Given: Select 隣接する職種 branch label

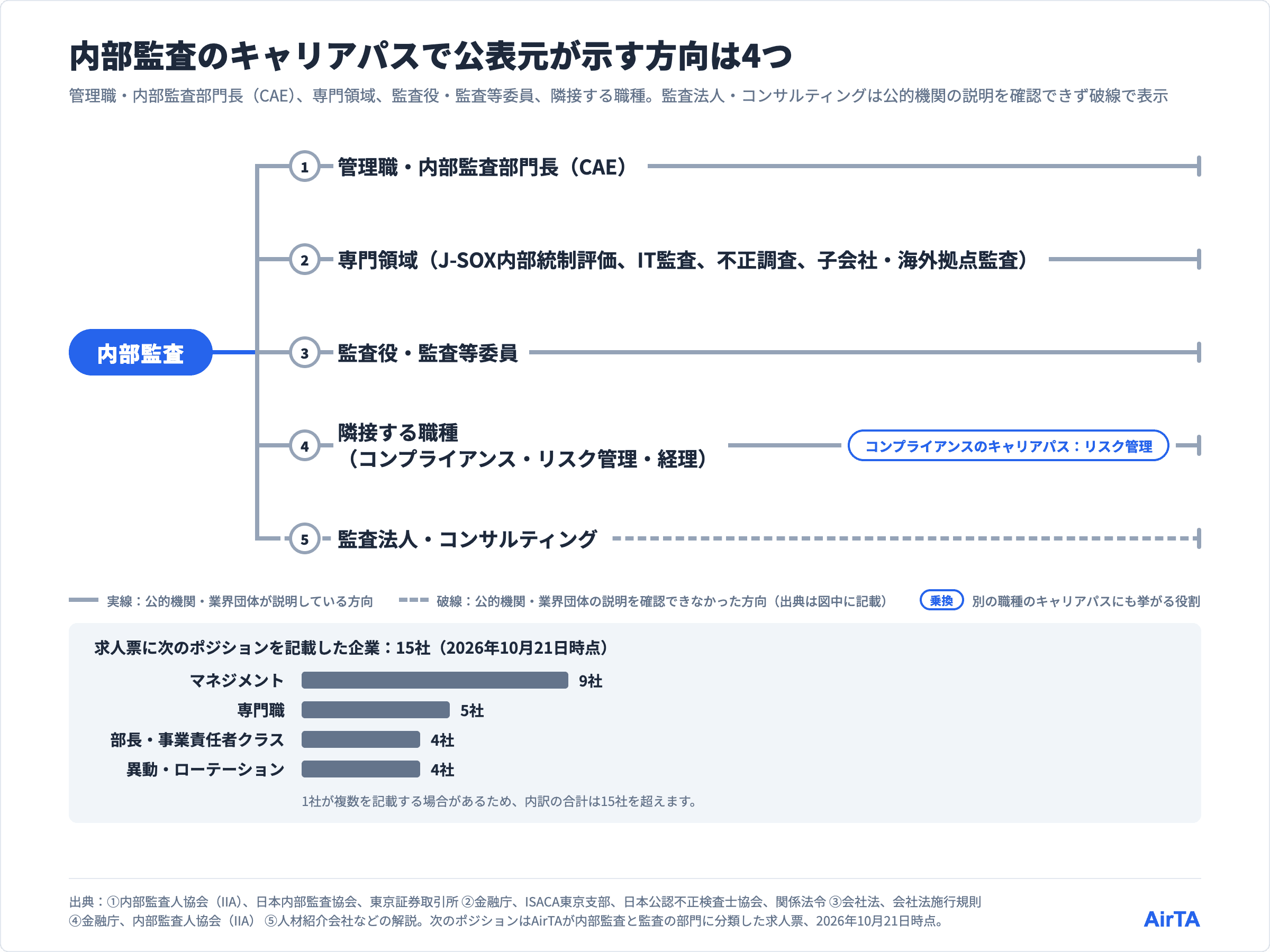Looking at the screenshot, I should 524,445.
